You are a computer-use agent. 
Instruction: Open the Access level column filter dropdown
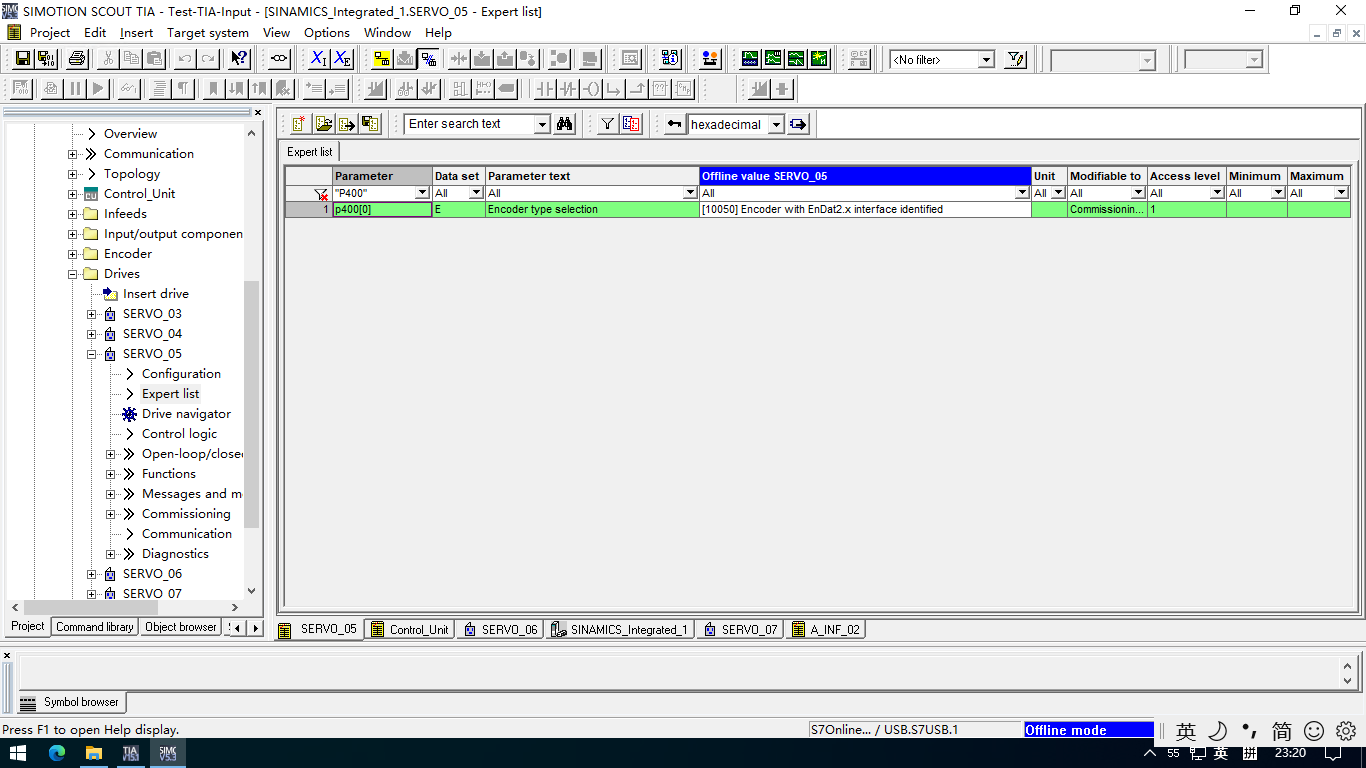(x=1218, y=193)
